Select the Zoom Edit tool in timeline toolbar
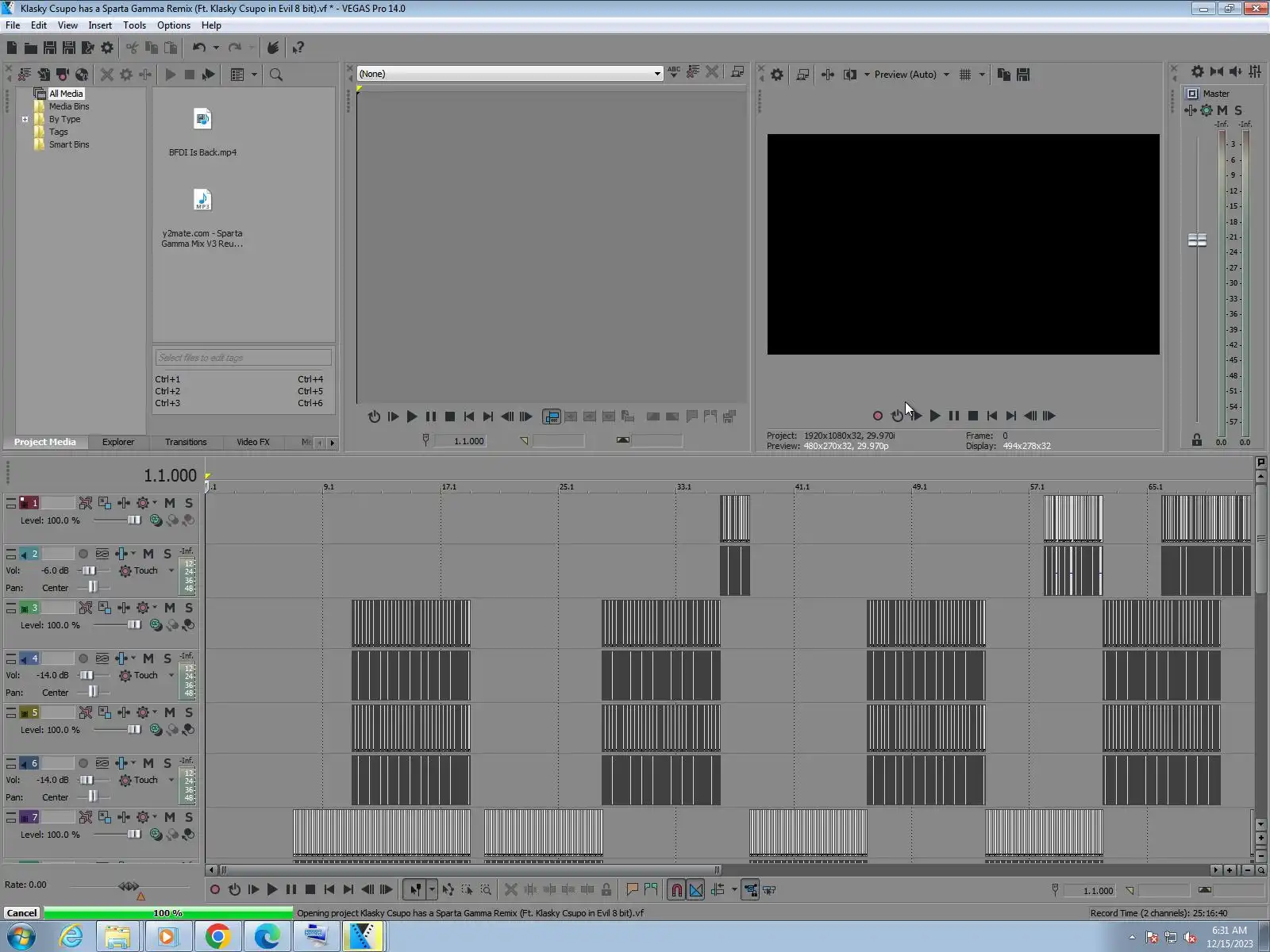 point(487,890)
